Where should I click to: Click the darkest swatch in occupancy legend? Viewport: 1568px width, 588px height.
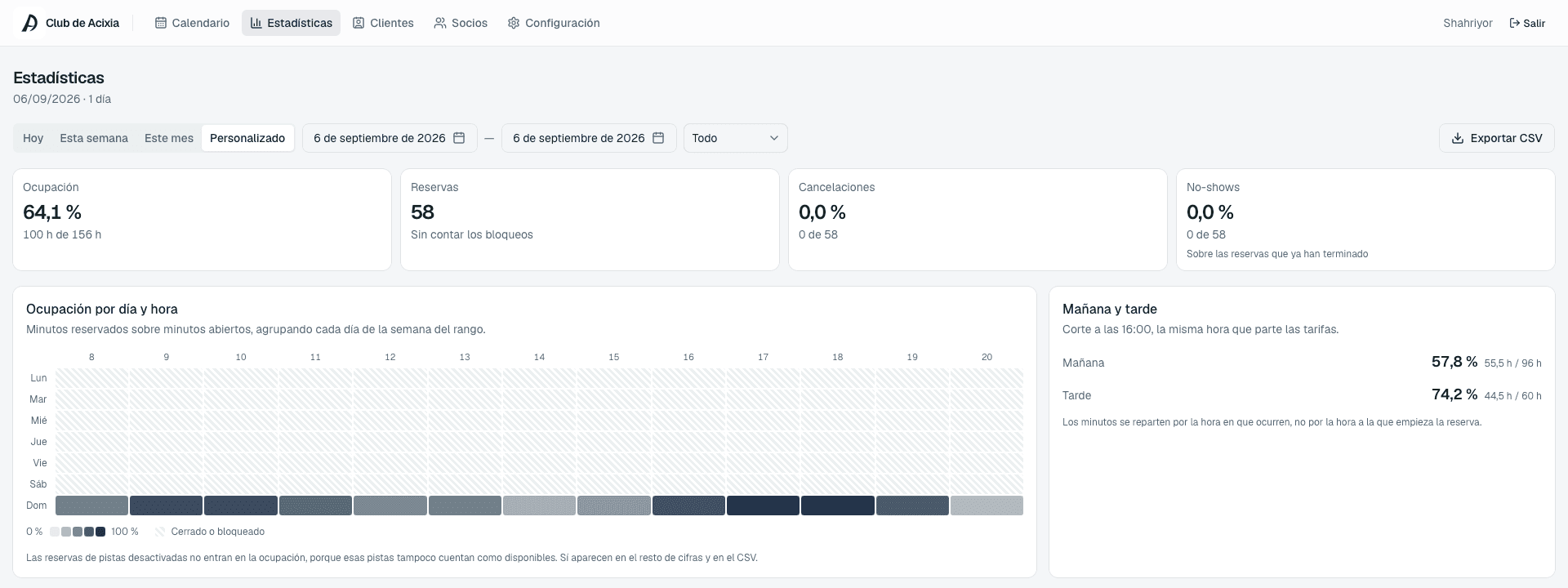point(100,532)
